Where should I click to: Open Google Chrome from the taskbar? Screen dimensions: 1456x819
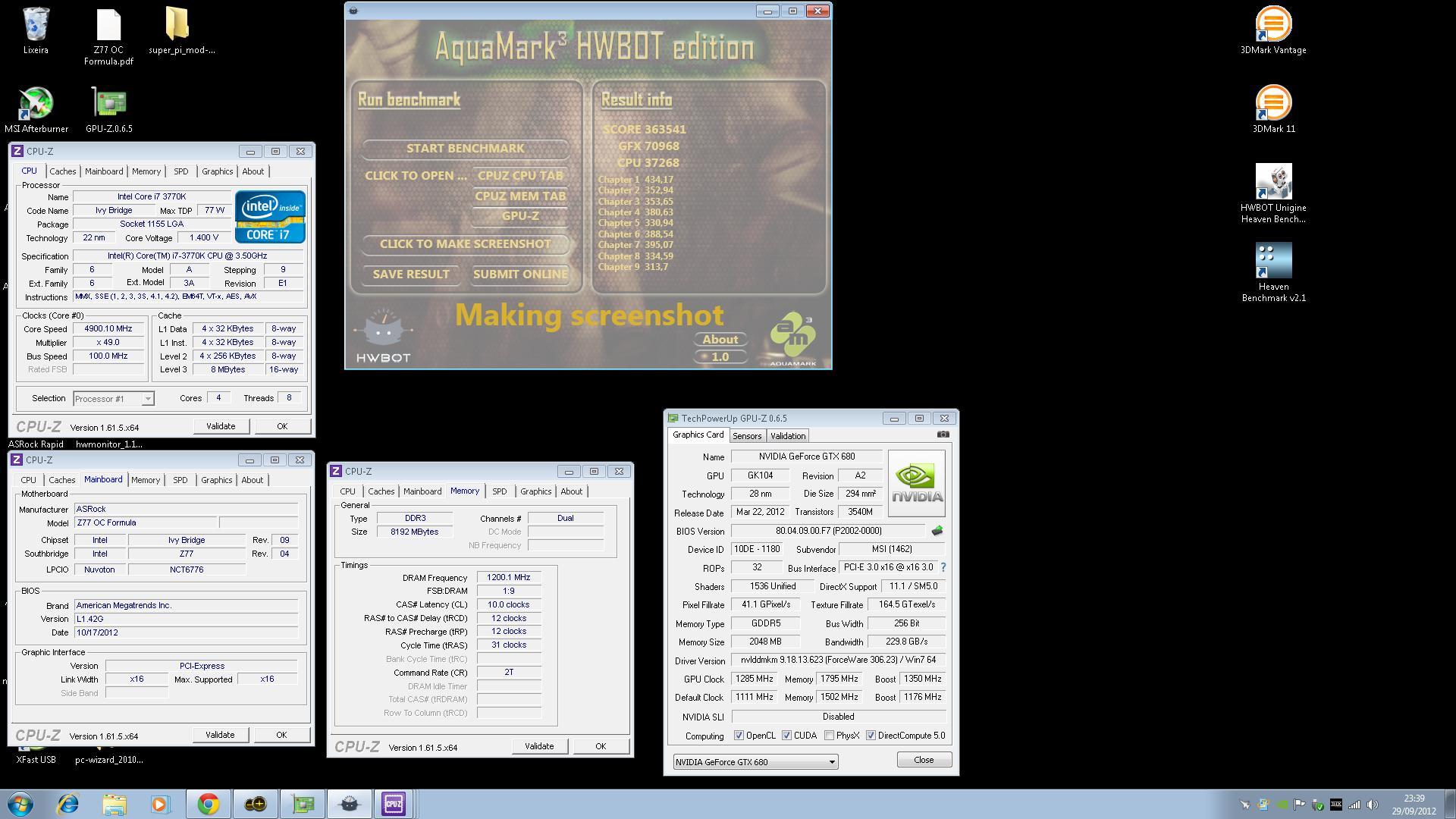209,804
